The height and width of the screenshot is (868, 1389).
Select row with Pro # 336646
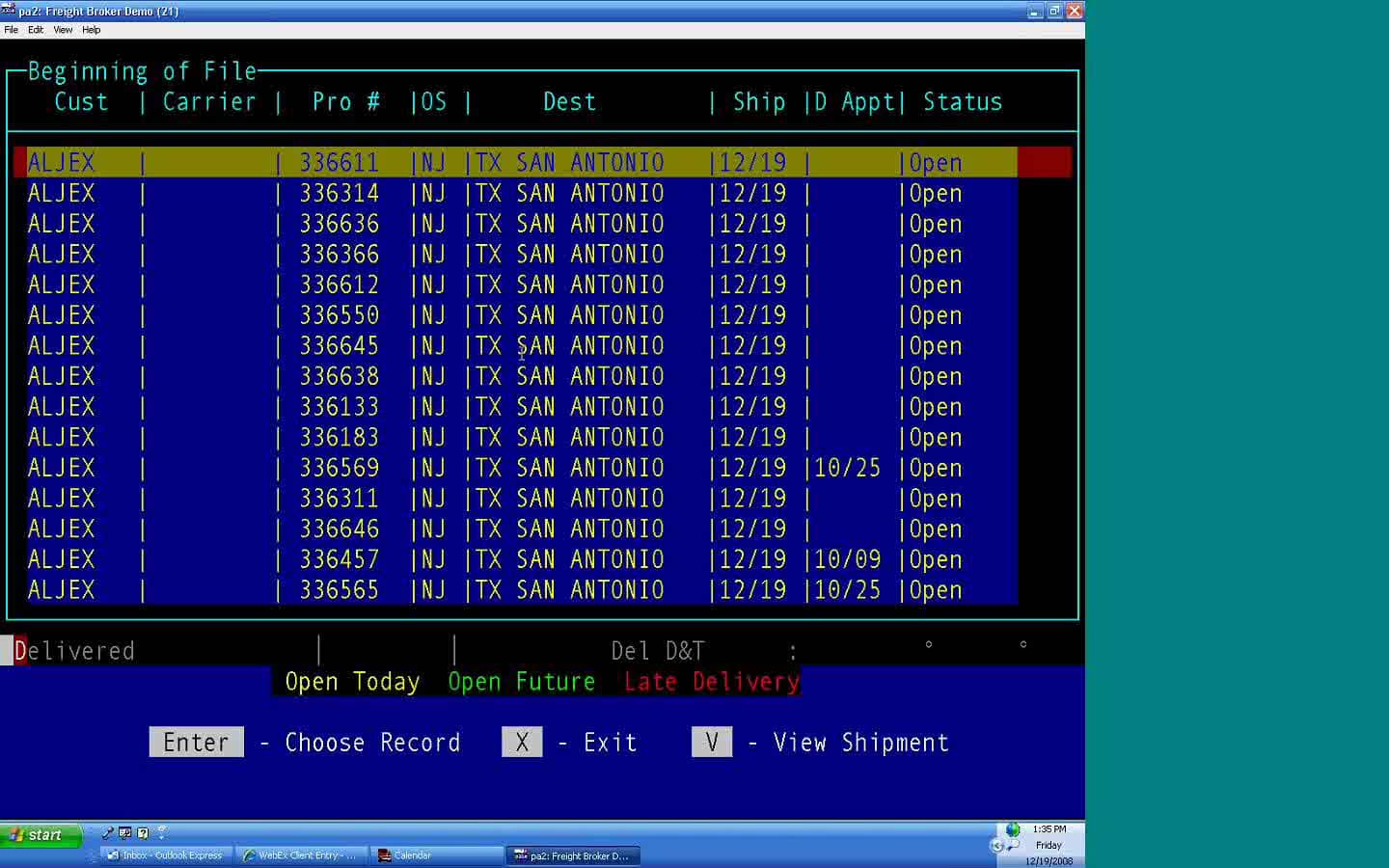[x=522, y=529]
